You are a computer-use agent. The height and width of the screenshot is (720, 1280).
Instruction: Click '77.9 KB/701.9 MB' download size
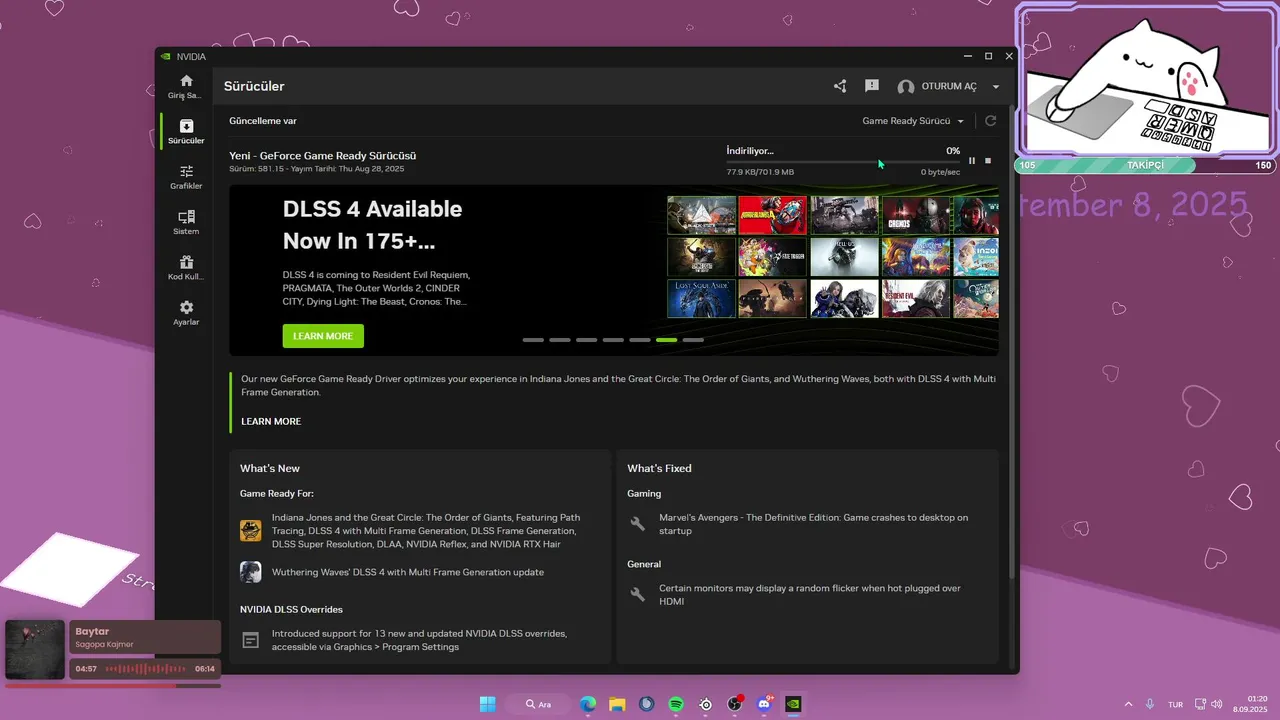pos(760,172)
